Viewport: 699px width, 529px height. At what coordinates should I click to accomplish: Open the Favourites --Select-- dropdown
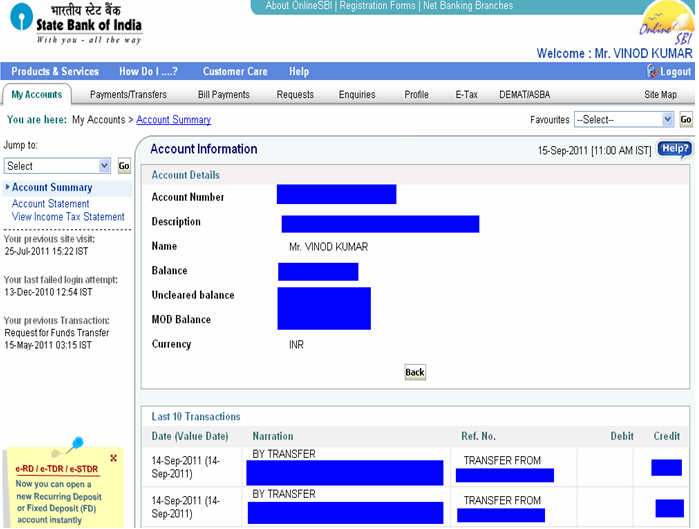click(623, 119)
